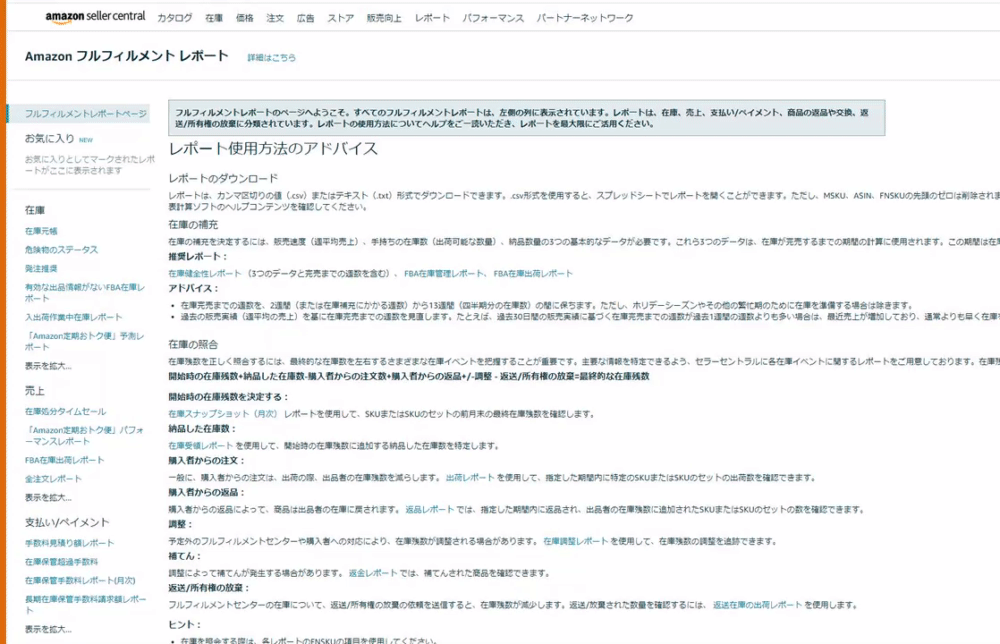Open the 在庫調整レポート link
Image resolution: width=1000 pixels, height=644 pixels.
(x=576, y=541)
